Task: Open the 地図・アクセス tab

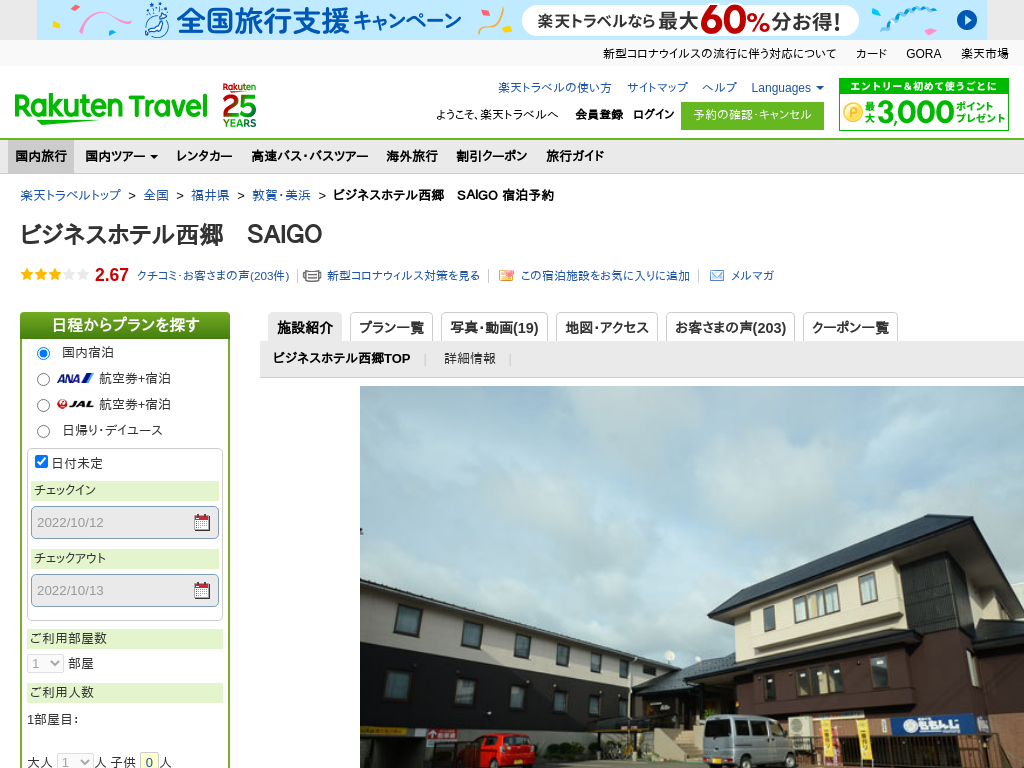Action: [607, 327]
